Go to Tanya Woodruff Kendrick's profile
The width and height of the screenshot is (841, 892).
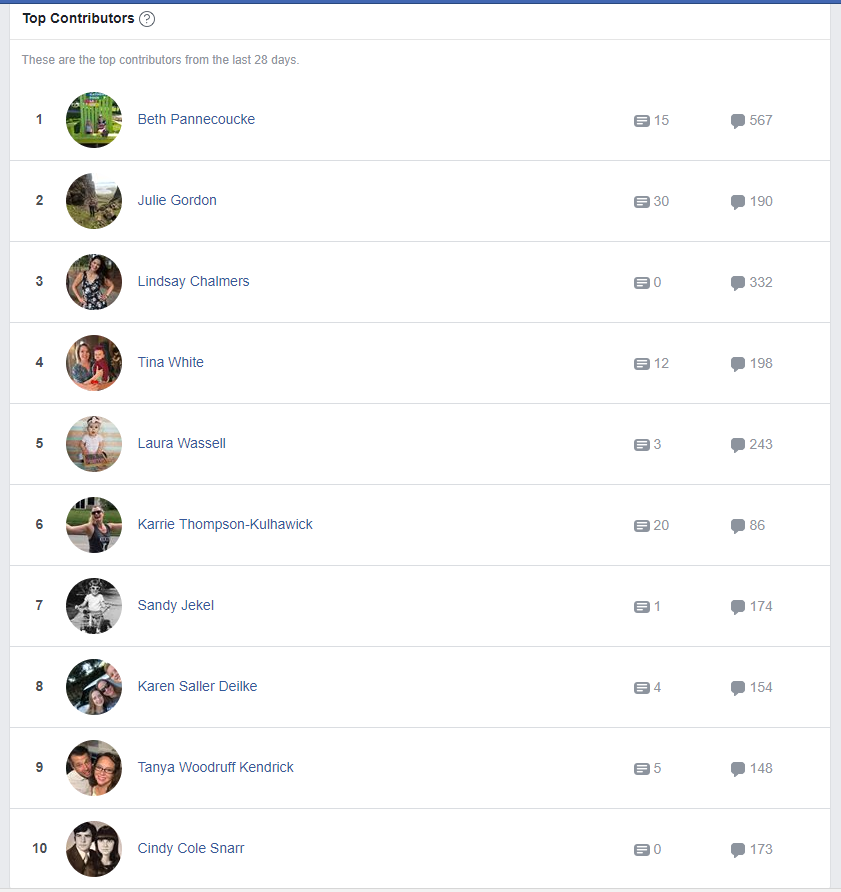[x=215, y=767]
